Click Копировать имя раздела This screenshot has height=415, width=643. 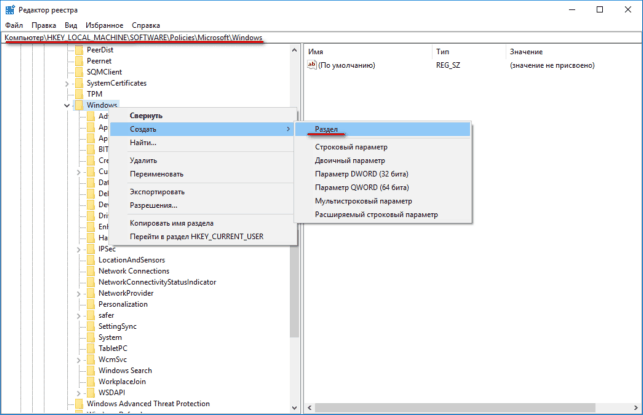click(x=203, y=223)
